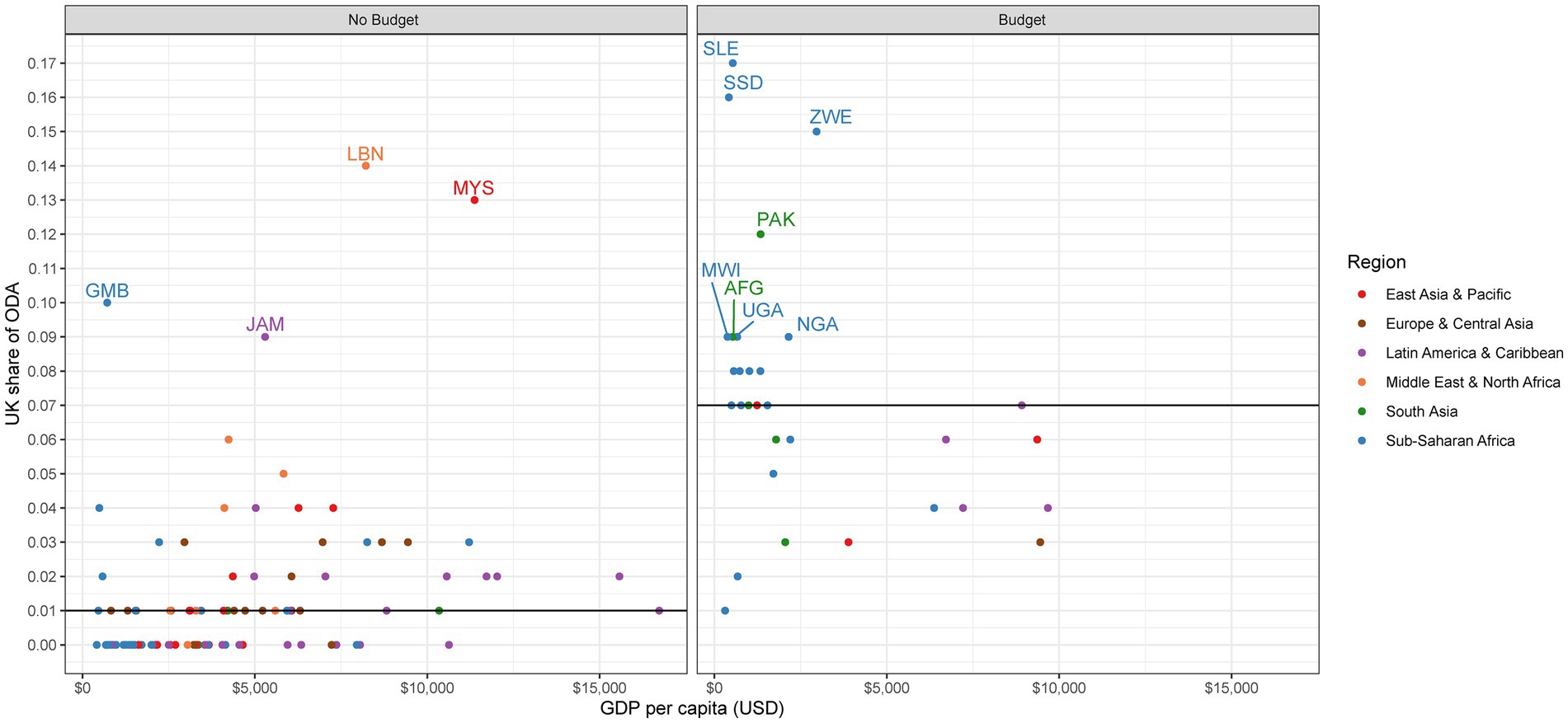The height and width of the screenshot is (723, 1568).
Task: Click 'UK share of ODA' axis title
Action: coord(12,354)
